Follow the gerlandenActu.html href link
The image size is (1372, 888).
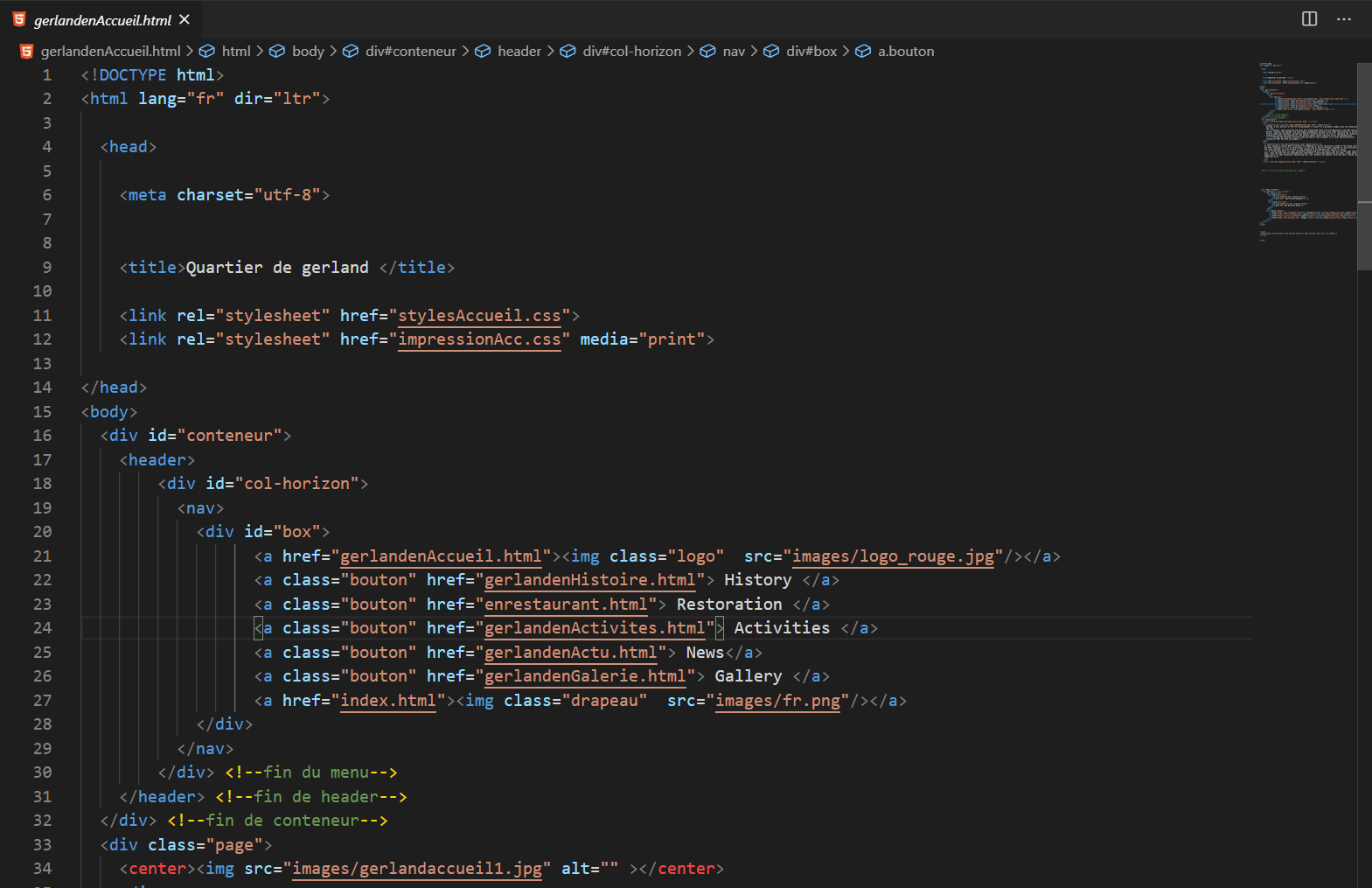[x=571, y=652]
